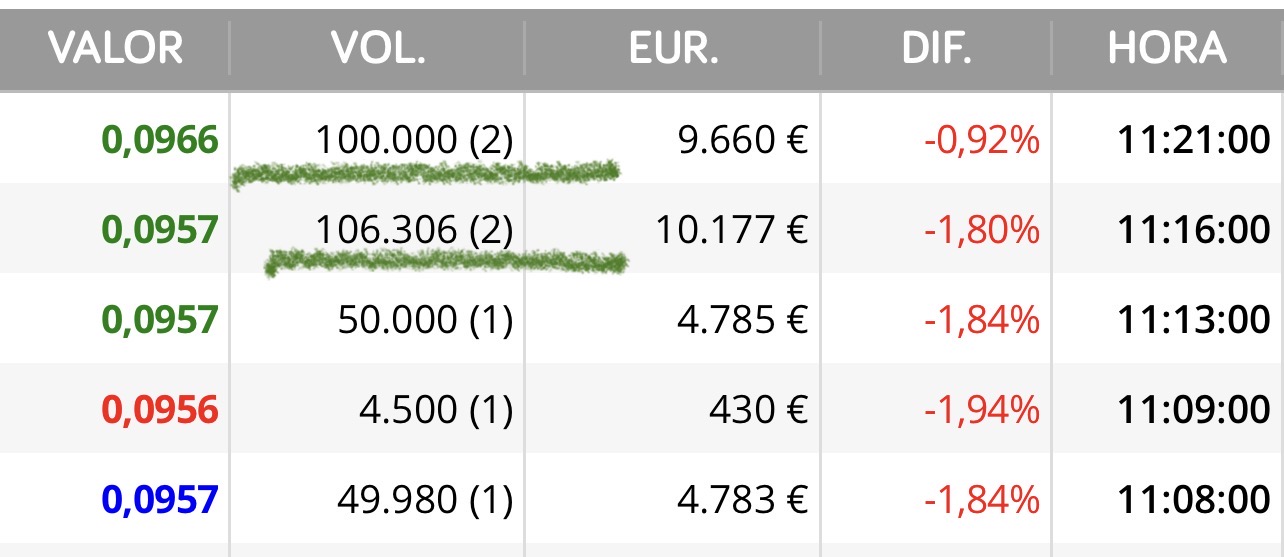Viewport: 1284px width, 557px height.
Task: Click the green price 0,0966
Action: tap(160, 140)
